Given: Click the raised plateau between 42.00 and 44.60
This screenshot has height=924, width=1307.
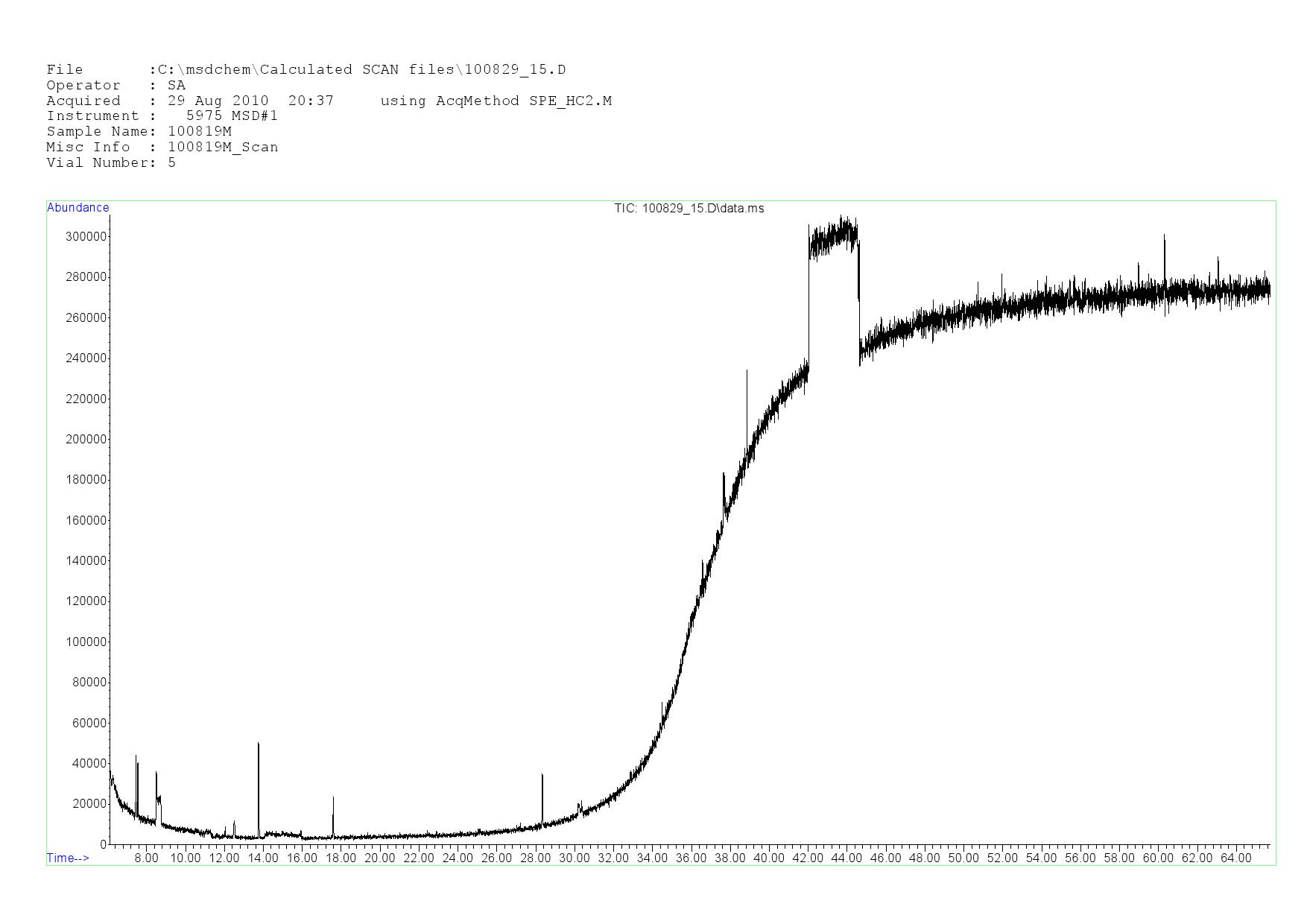Looking at the screenshot, I should [x=833, y=238].
